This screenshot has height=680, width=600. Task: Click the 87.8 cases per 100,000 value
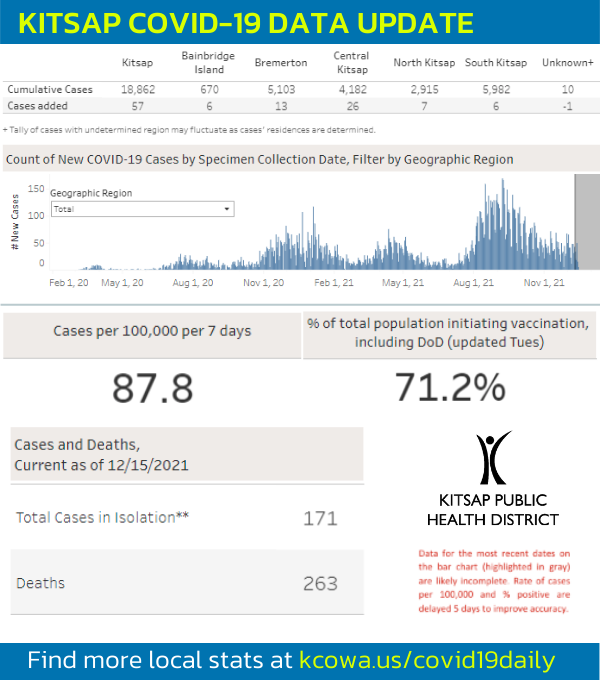(152, 388)
